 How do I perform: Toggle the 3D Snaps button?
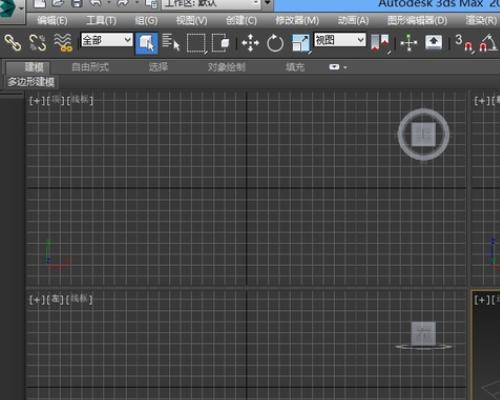(x=464, y=43)
